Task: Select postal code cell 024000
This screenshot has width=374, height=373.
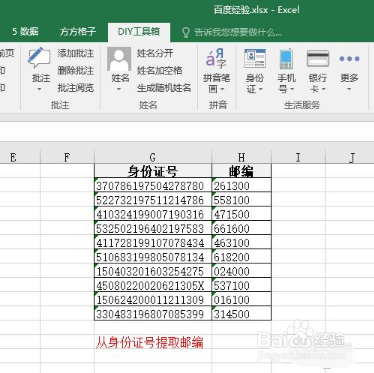Action: (241, 271)
